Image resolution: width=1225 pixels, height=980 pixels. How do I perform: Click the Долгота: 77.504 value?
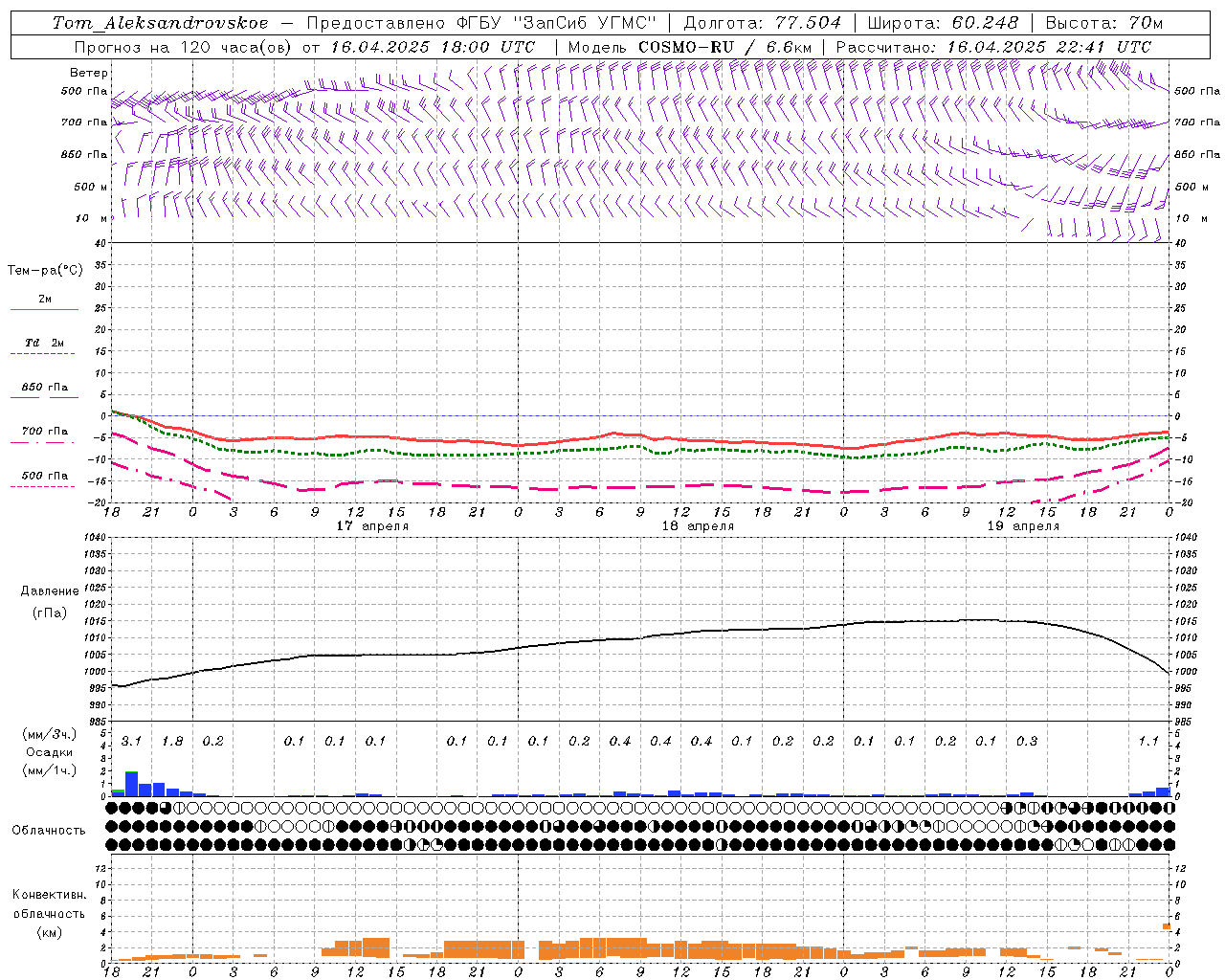(762, 23)
